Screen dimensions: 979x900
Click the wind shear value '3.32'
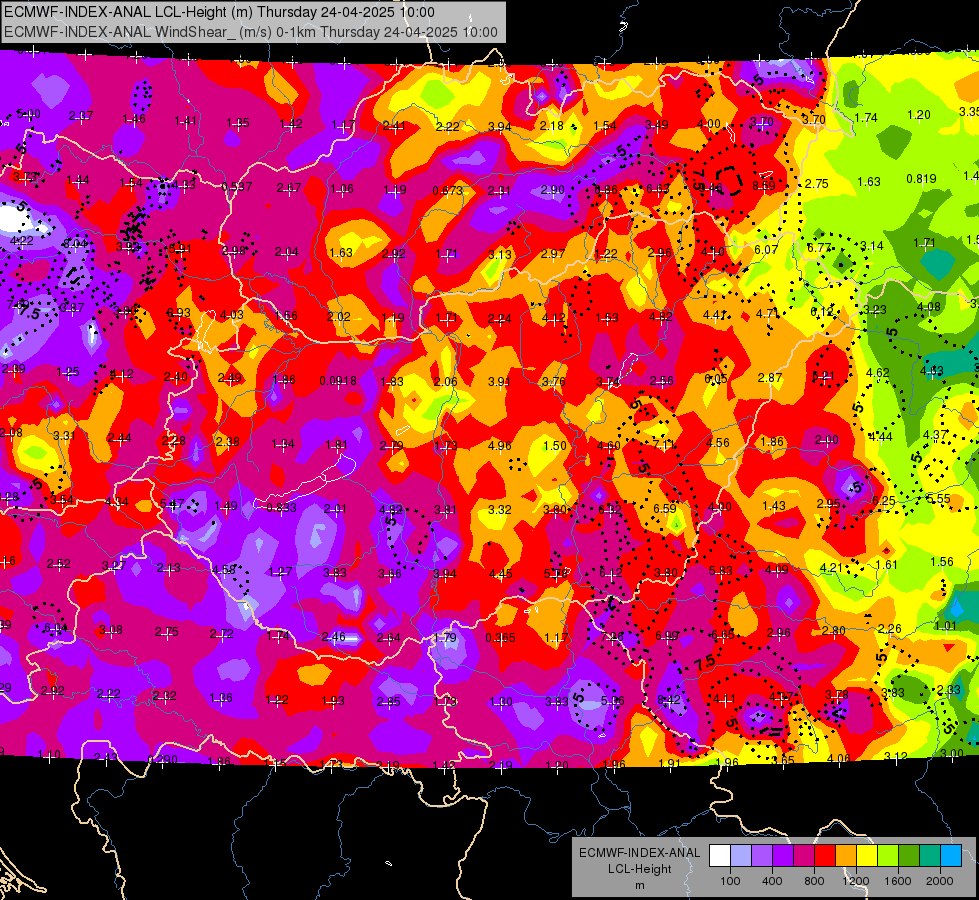[x=499, y=510]
